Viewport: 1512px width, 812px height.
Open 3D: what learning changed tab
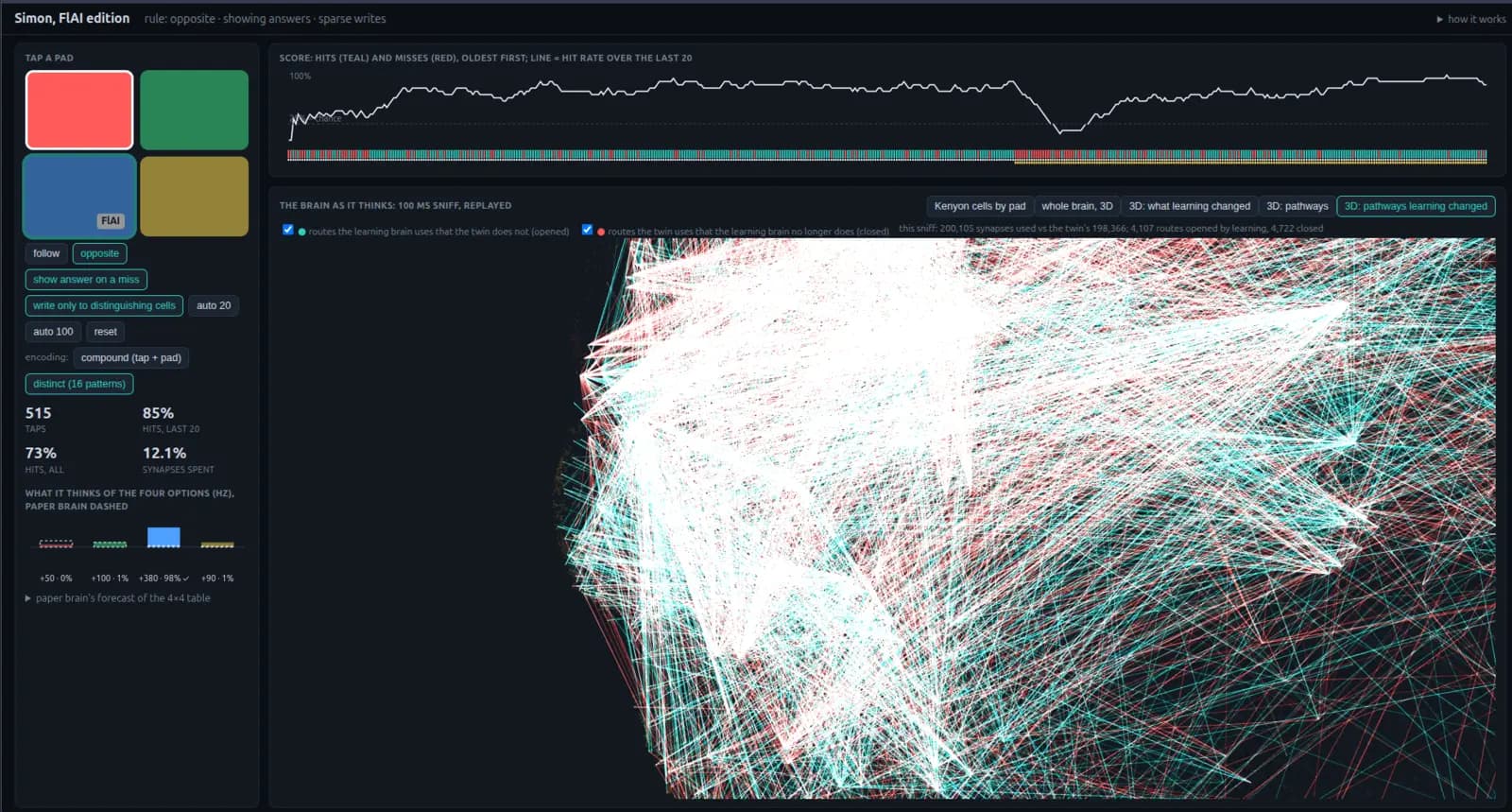tap(1189, 206)
